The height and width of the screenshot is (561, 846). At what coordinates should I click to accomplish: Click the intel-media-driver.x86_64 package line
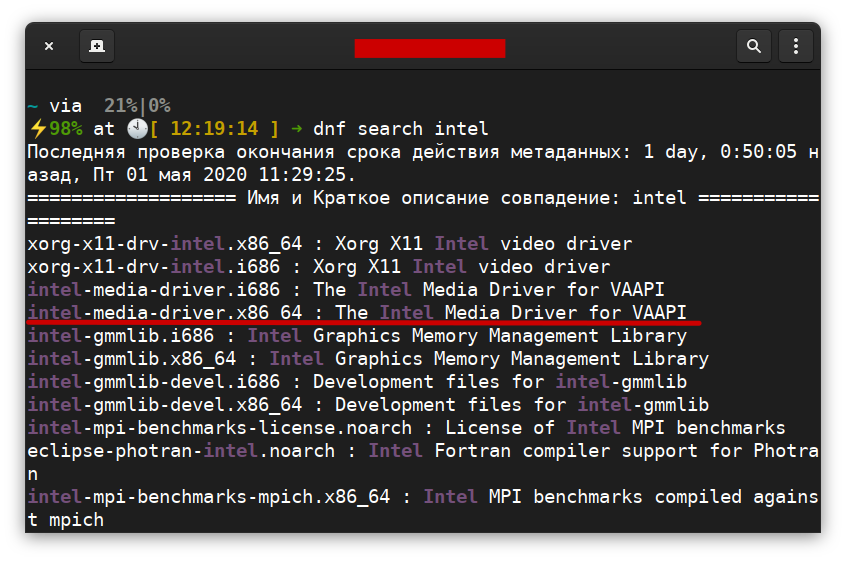pyautogui.click(x=357, y=313)
